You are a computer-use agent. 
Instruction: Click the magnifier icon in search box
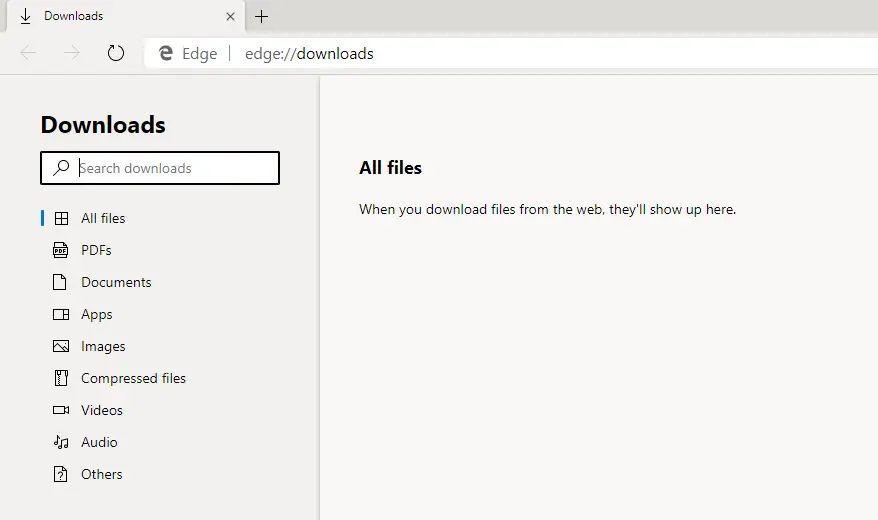tap(61, 167)
